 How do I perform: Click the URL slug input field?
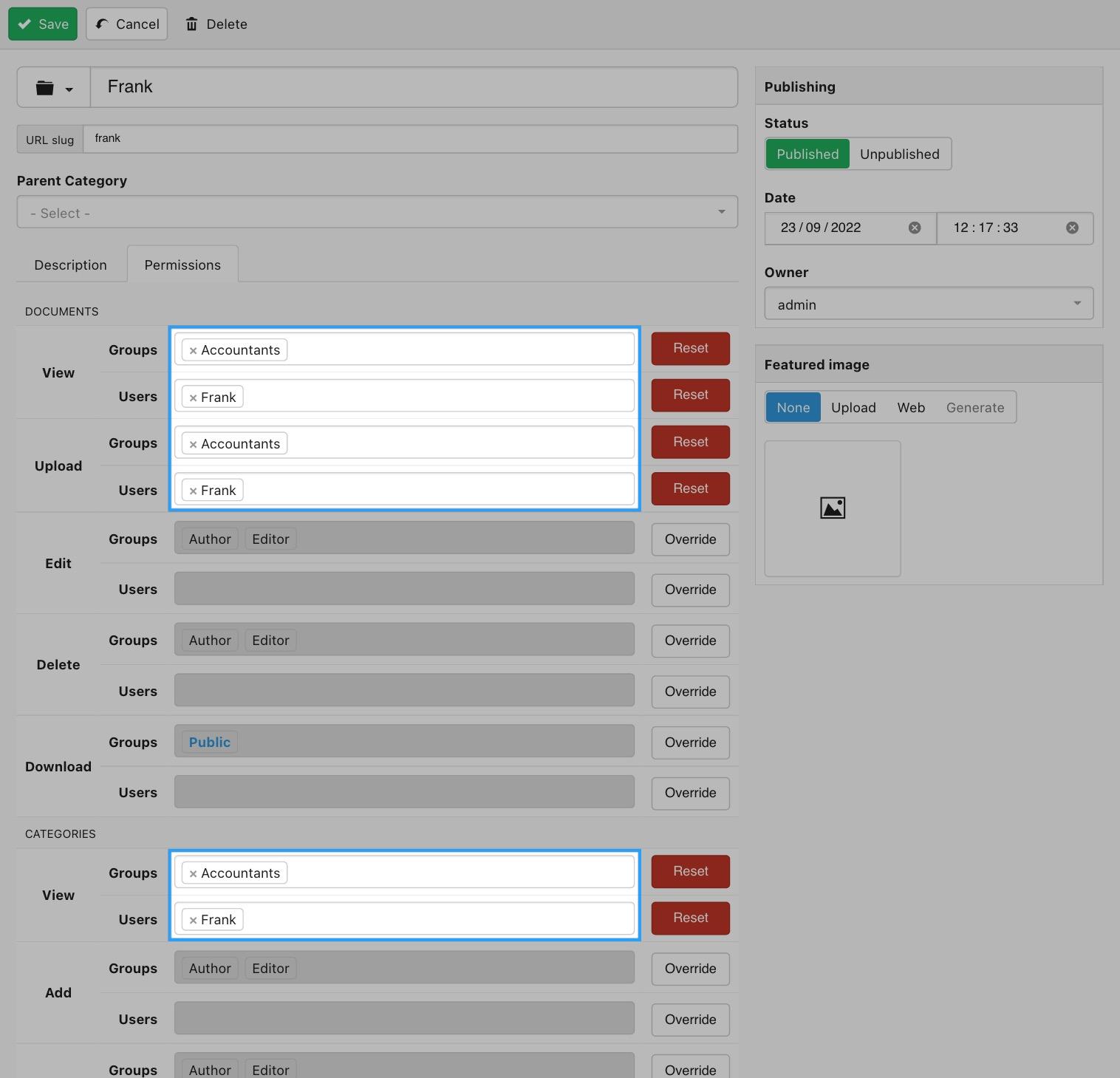click(410, 139)
